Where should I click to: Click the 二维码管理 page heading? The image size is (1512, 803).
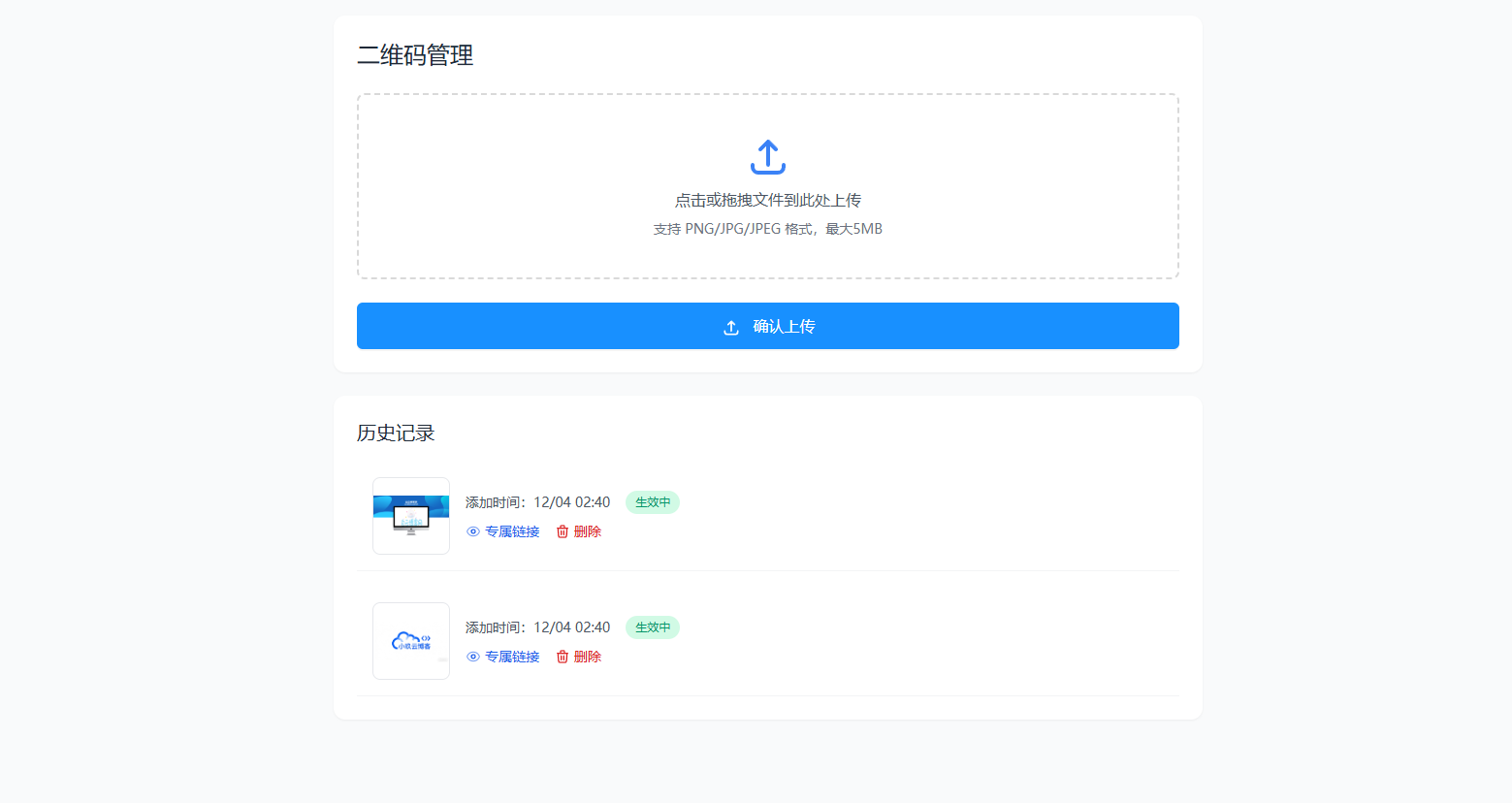pos(415,56)
